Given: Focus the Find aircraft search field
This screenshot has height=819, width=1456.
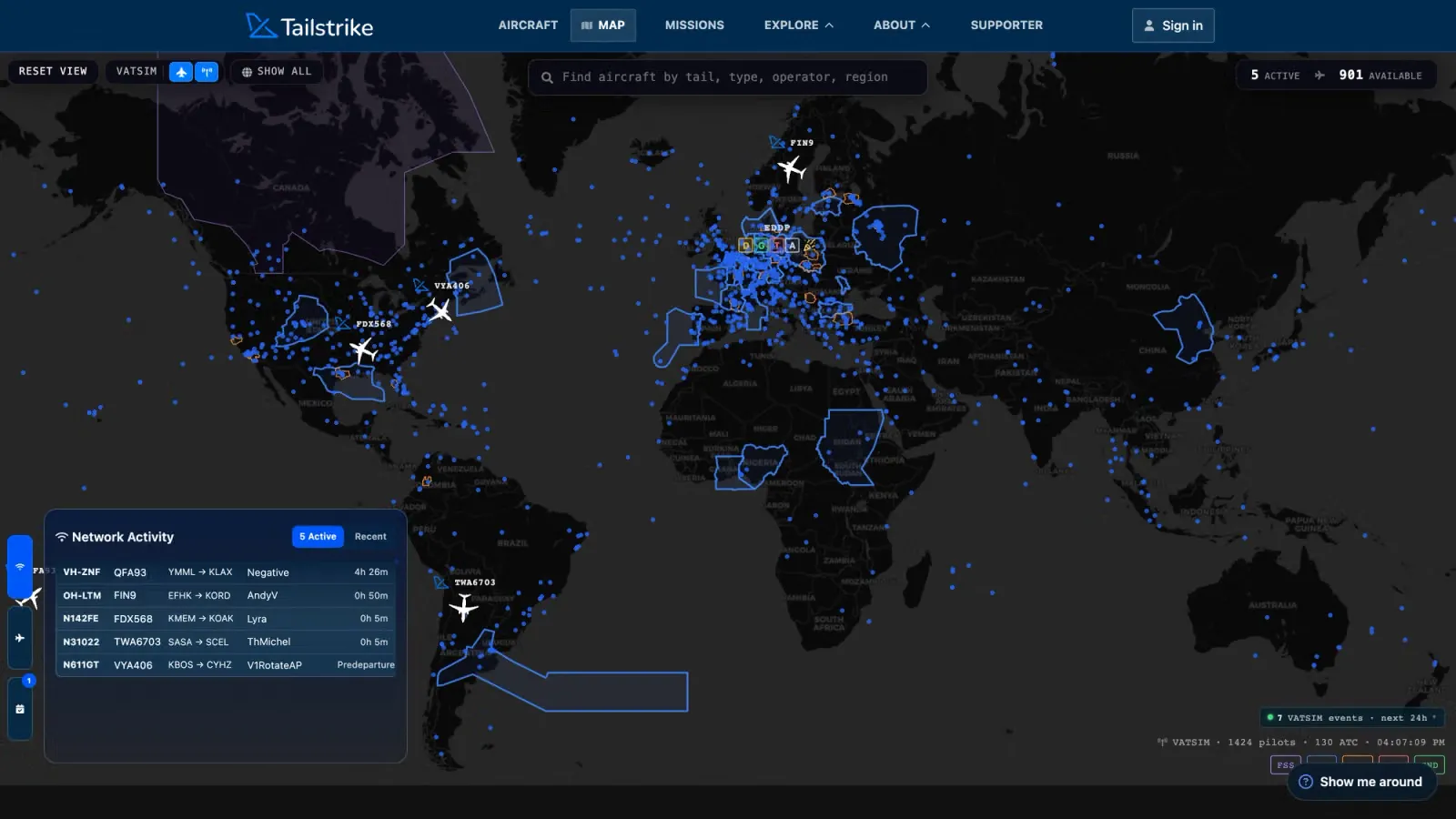Looking at the screenshot, I should [x=728, y=77].
